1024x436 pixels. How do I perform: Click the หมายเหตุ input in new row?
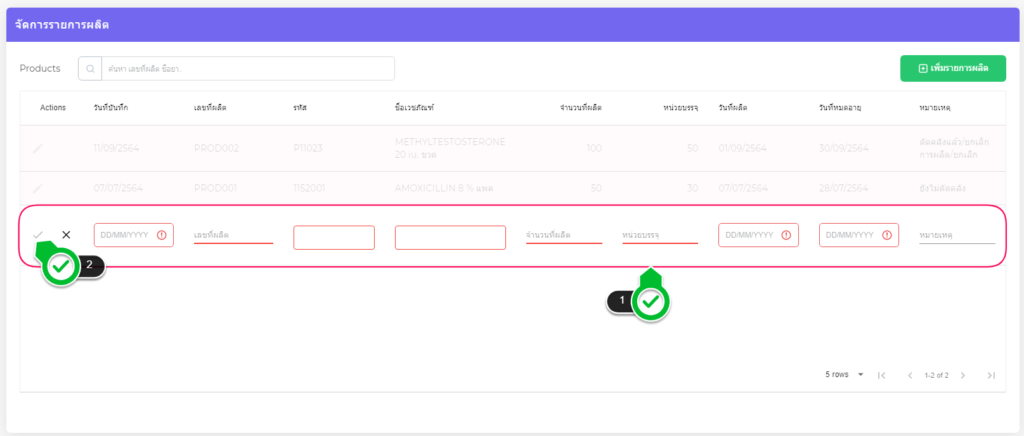tap(957, 235)
